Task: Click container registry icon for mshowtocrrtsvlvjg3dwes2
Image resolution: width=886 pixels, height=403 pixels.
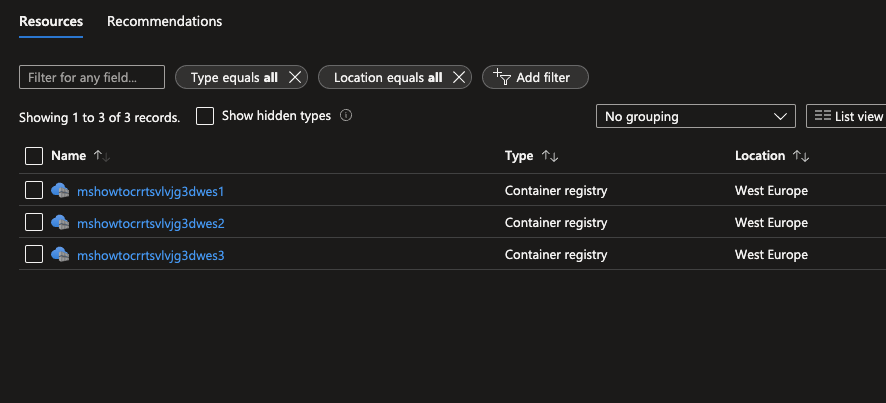Action: [x=60, y=222]
